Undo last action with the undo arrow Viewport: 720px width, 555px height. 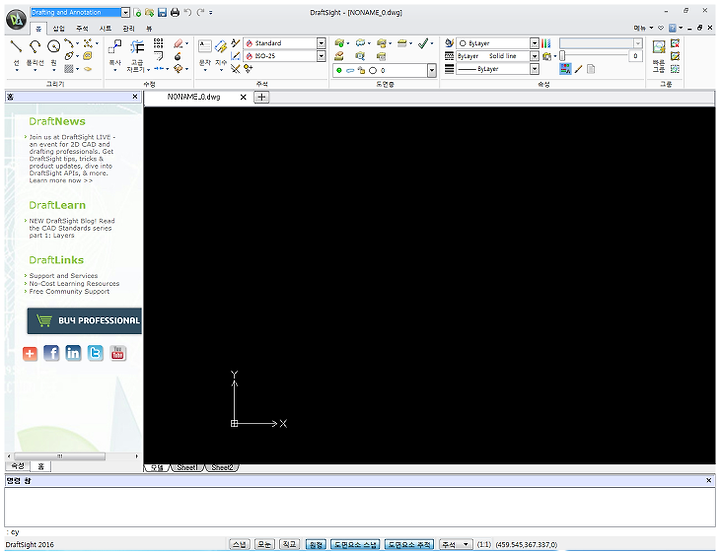188,12
